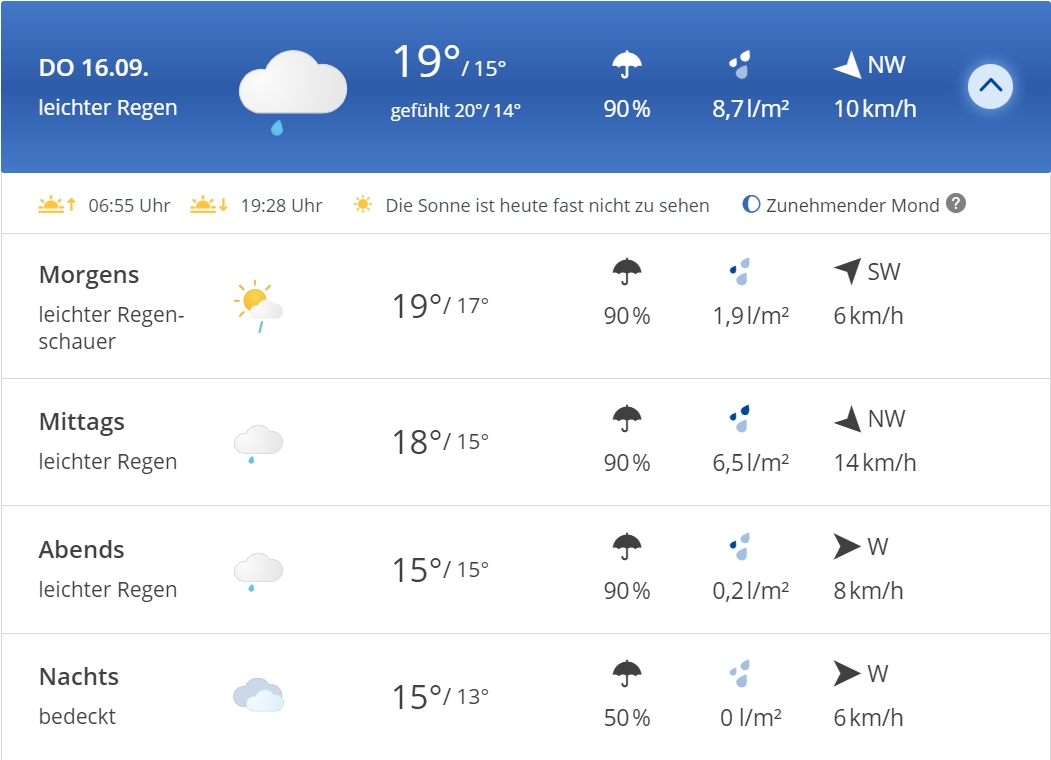Click the Mittags rain cloud icon
Image resolution: width=1051 pixels, height=760 pixels.
coord(258,442)
